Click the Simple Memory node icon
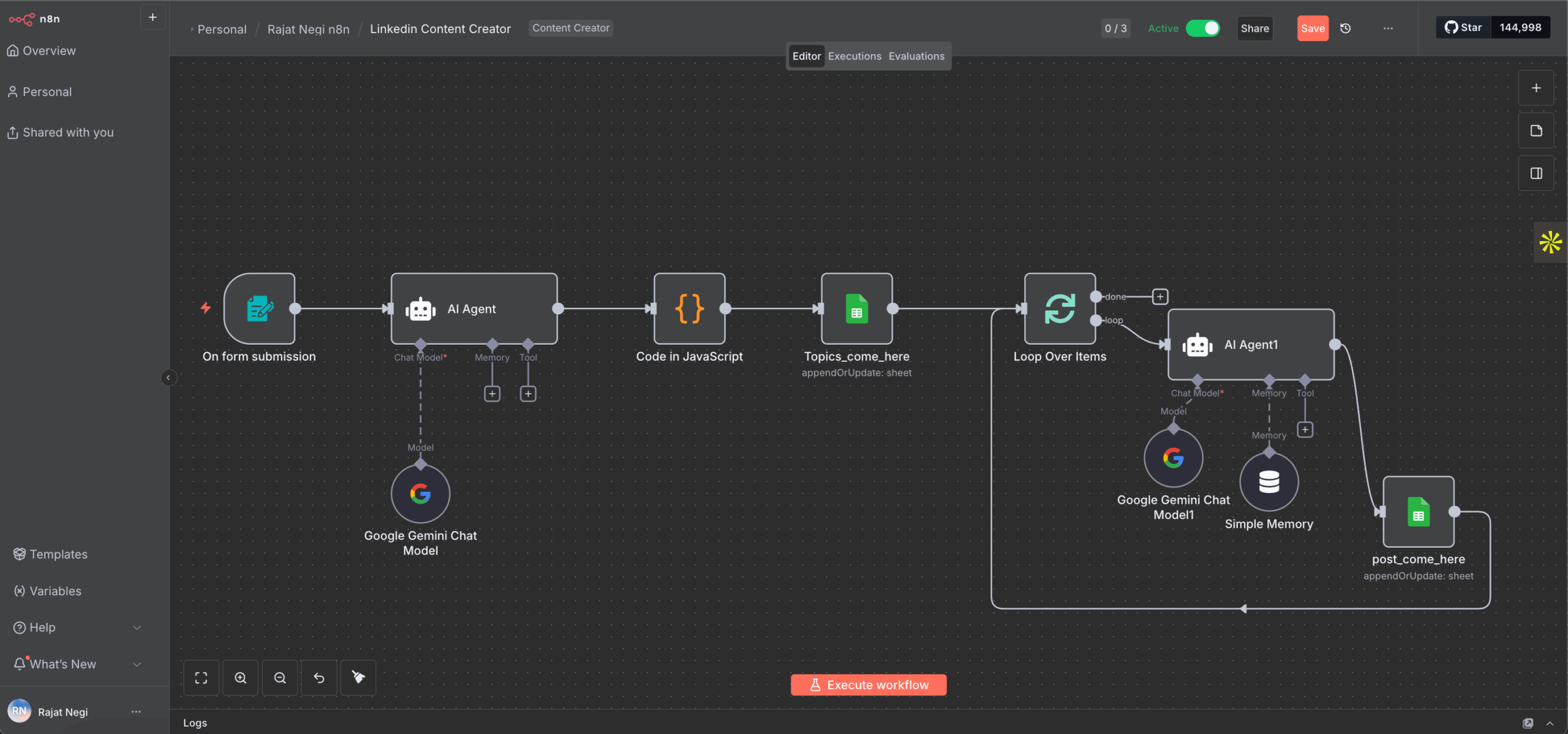Viewport: 1568px width, 734px height. 1268,482
